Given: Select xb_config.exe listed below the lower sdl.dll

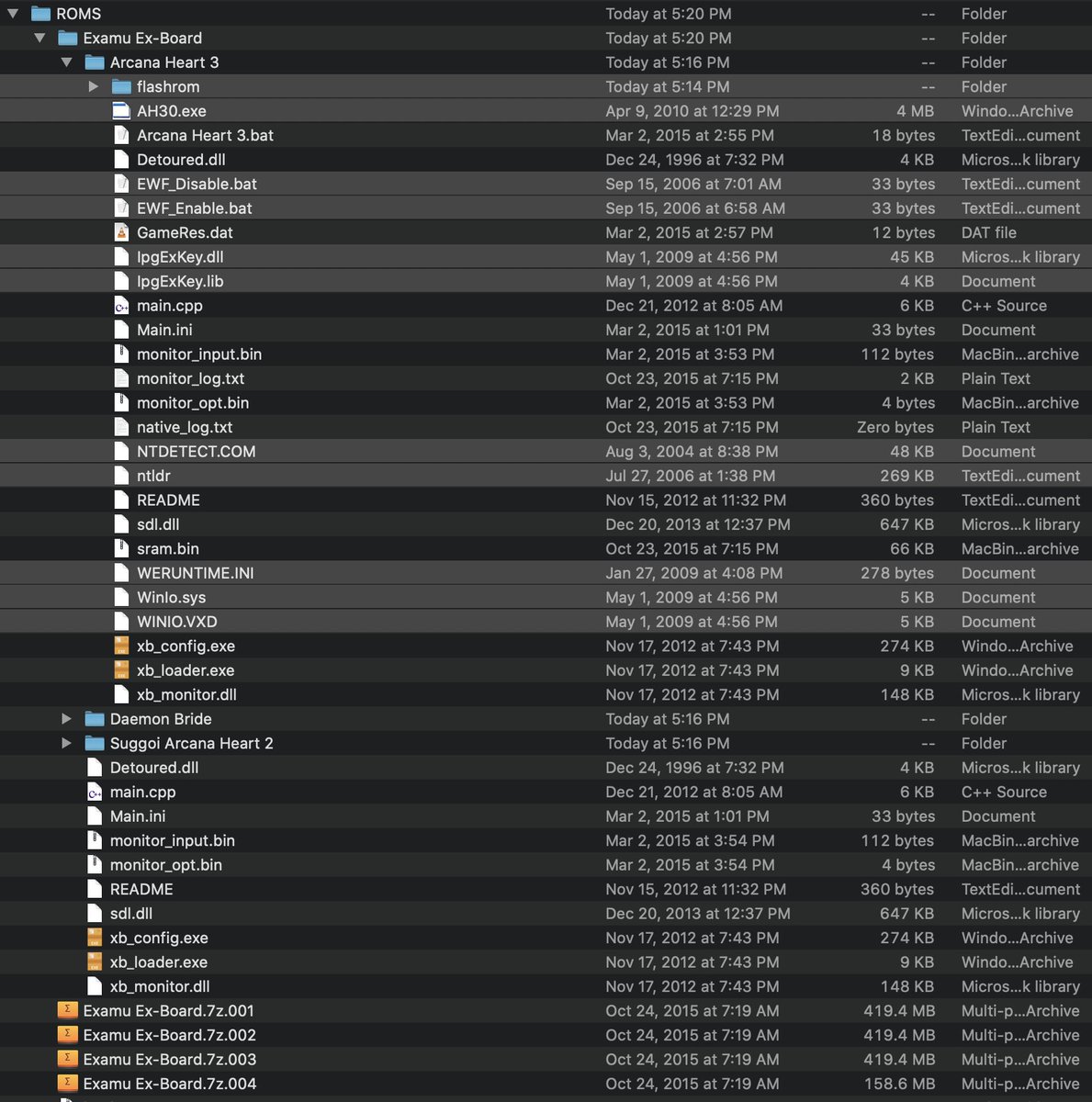Looking at the screenshot, I should [159, 938].
